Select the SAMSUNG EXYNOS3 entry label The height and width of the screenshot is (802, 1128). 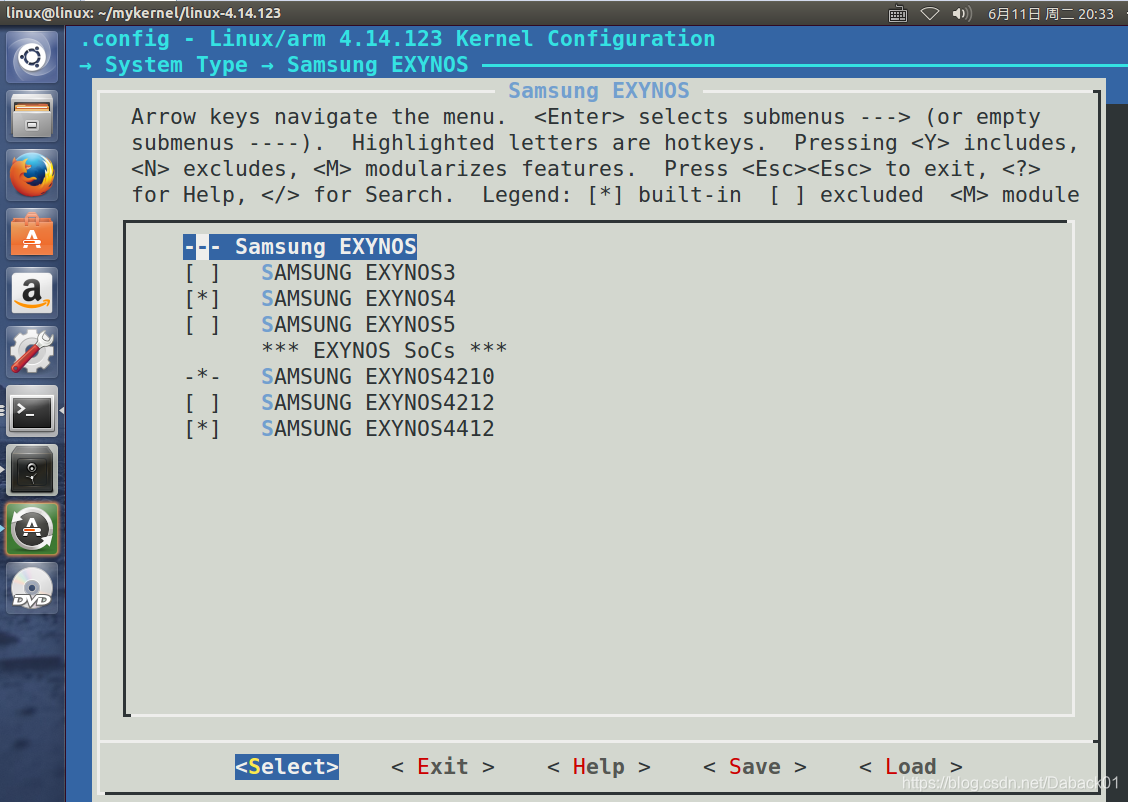(x=358, y=273)
